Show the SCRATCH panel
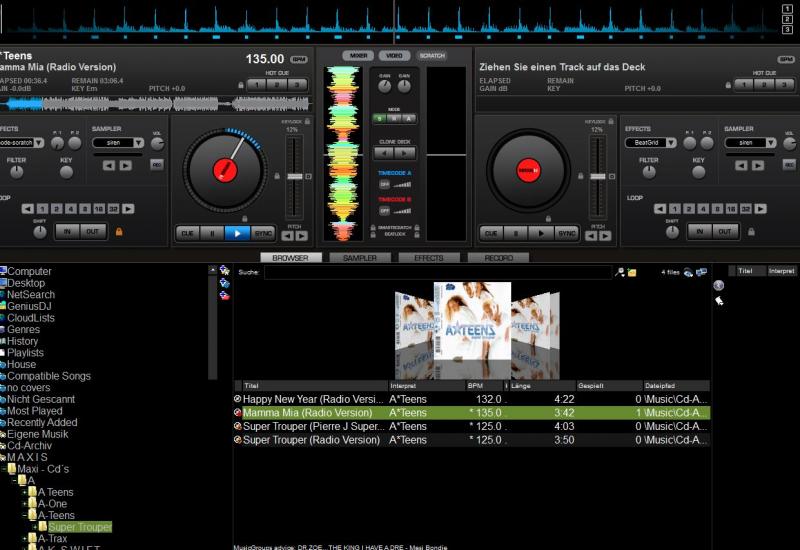Viewport: 800px width, 550px height. point(432,56)
